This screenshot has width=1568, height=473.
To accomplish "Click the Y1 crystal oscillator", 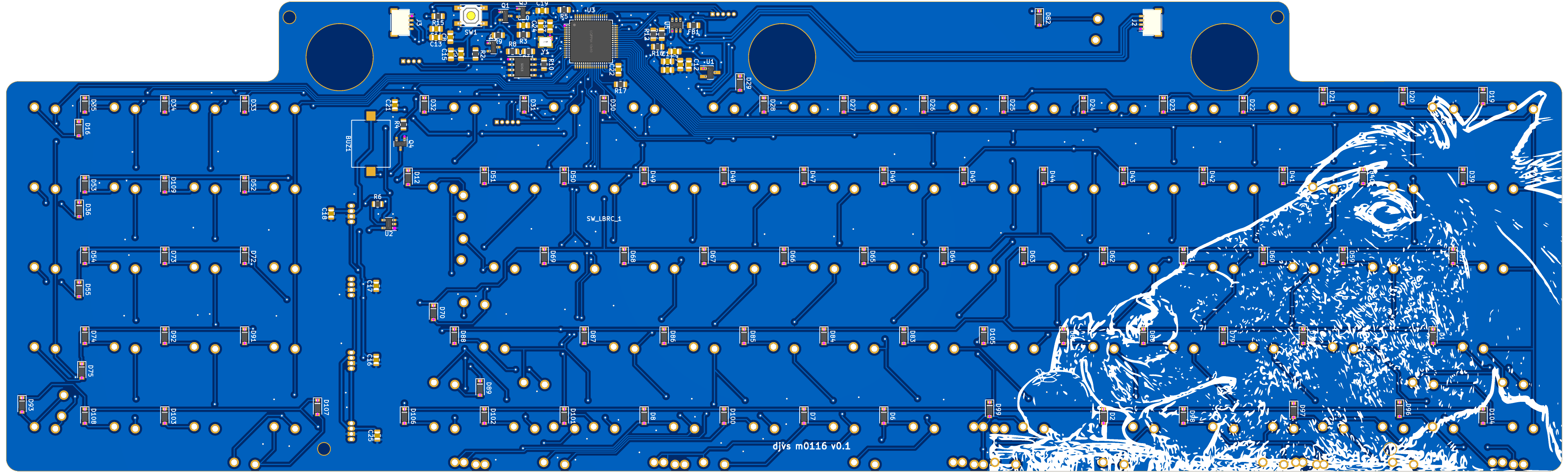I will 546,41.
